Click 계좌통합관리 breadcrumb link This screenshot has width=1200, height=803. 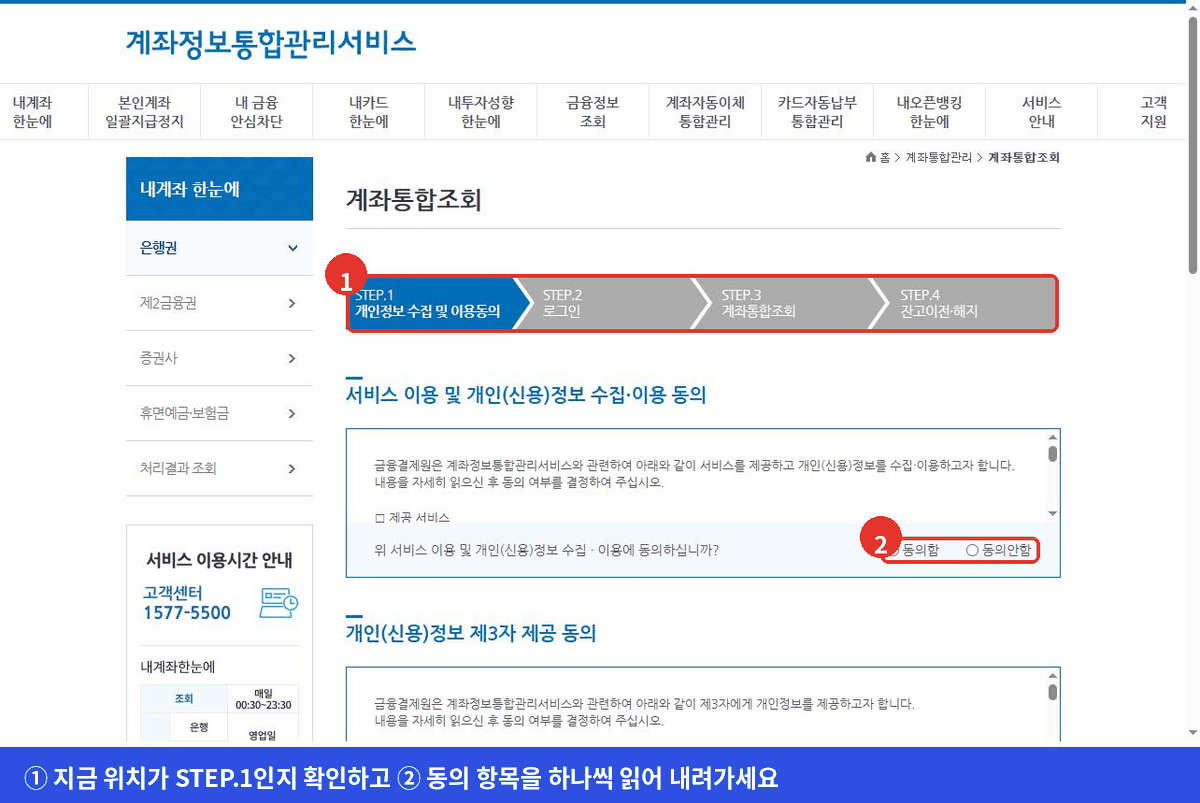pos(938,158)
